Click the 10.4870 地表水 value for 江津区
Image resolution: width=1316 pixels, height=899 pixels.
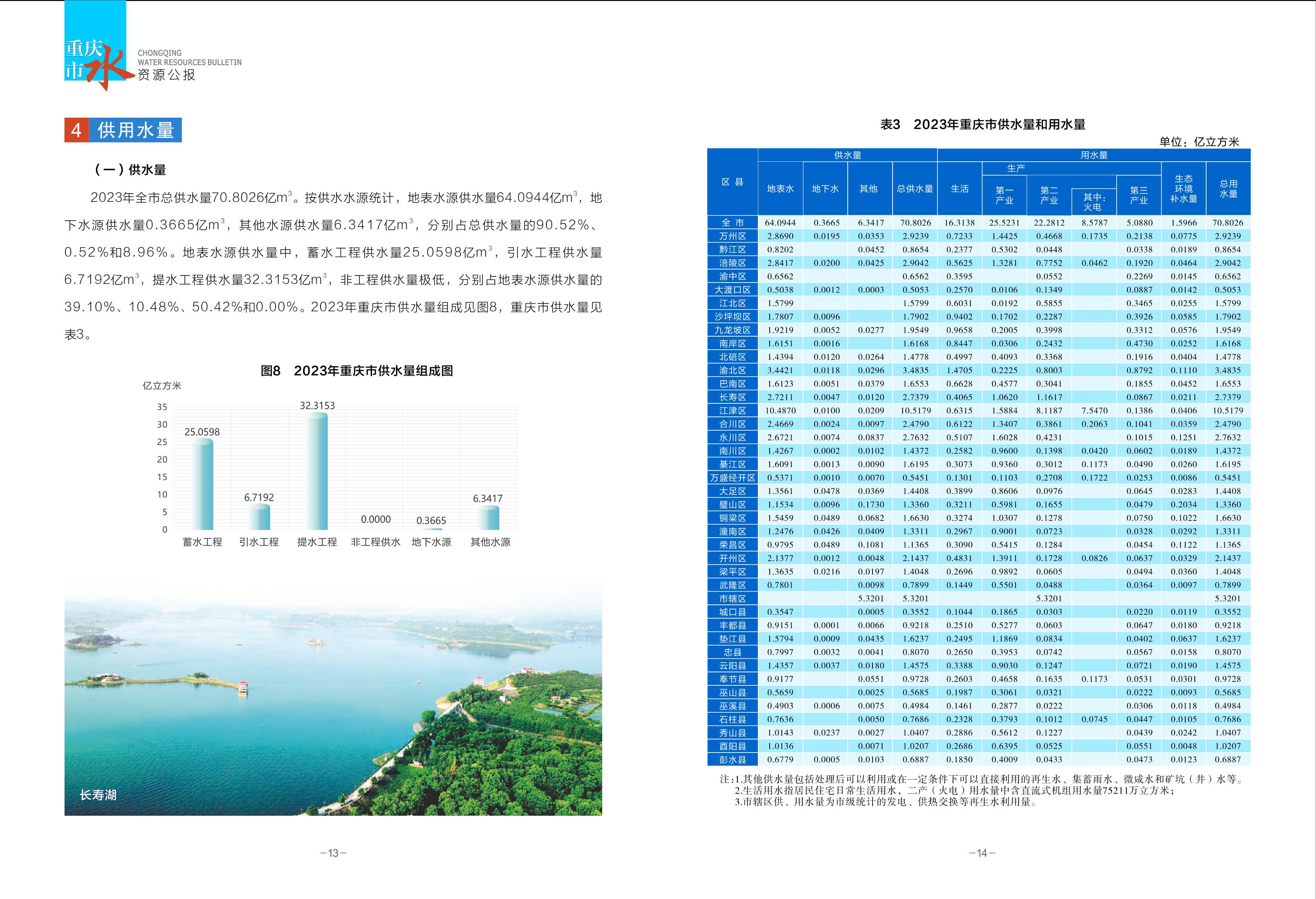(781, 410)
